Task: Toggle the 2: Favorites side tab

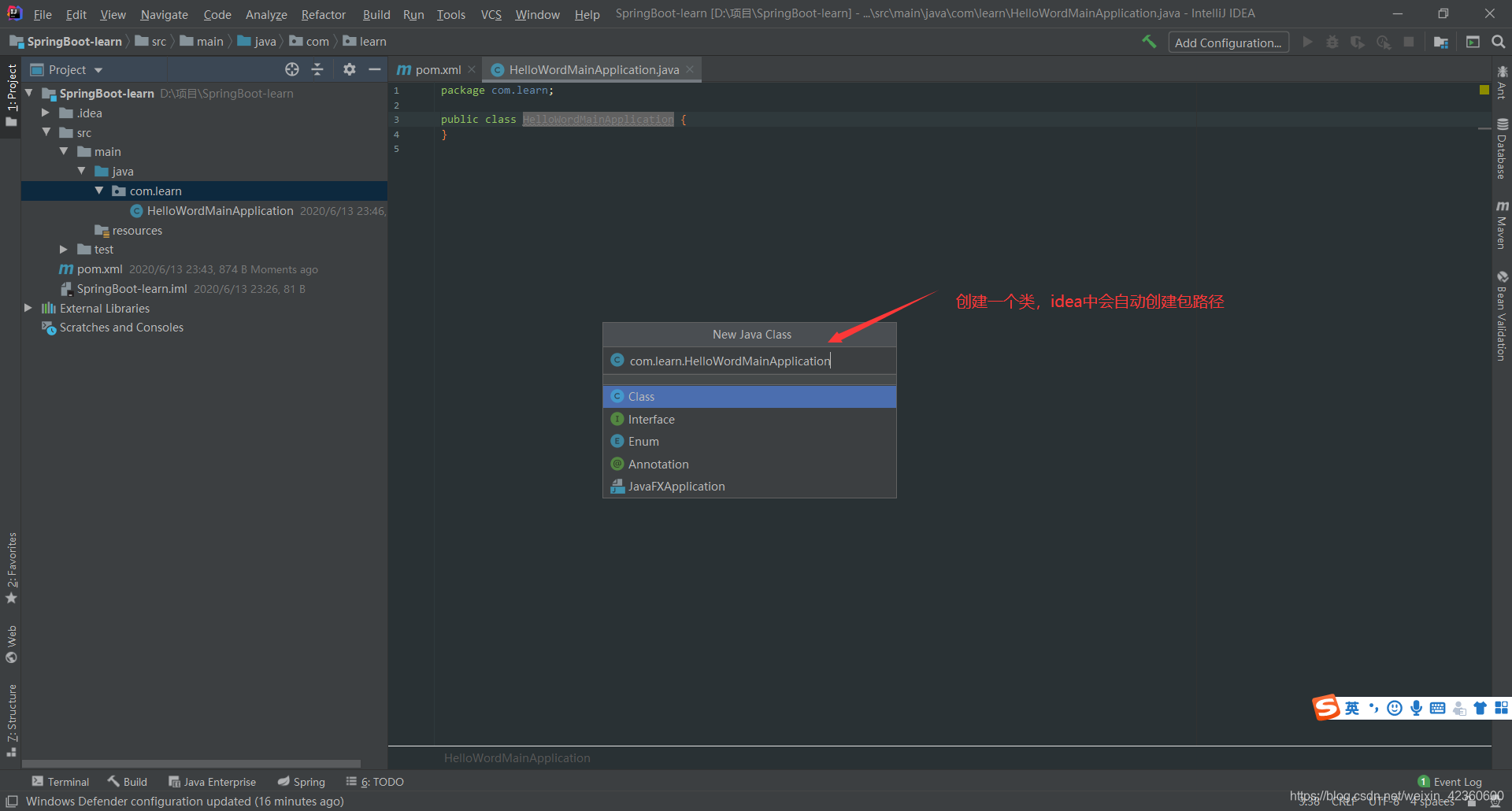Action: click(x=11, y=568)
